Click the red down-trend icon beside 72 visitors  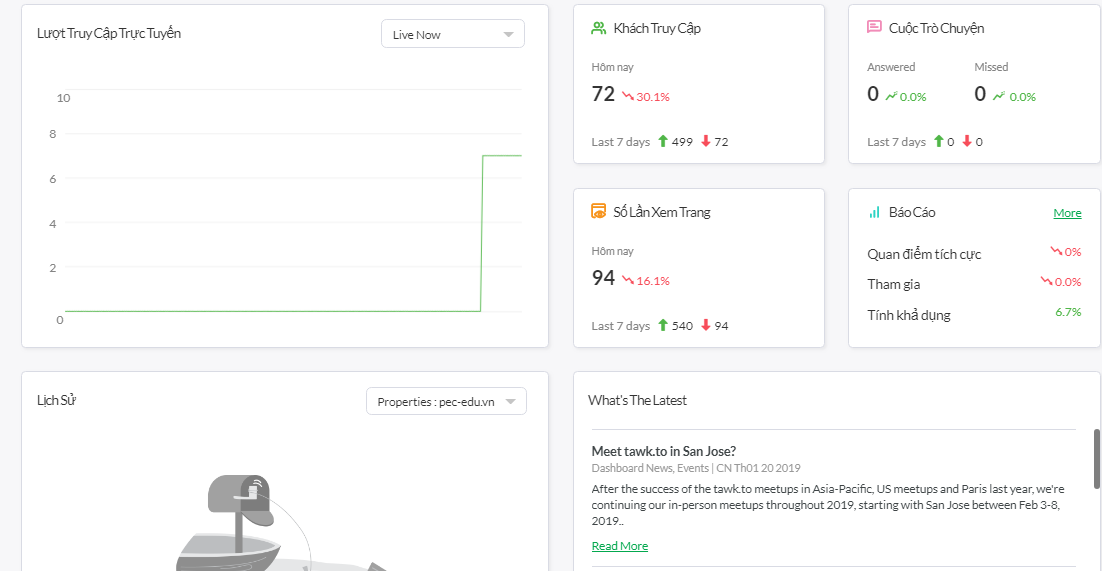pyautogui.click(x=628, y=96)
